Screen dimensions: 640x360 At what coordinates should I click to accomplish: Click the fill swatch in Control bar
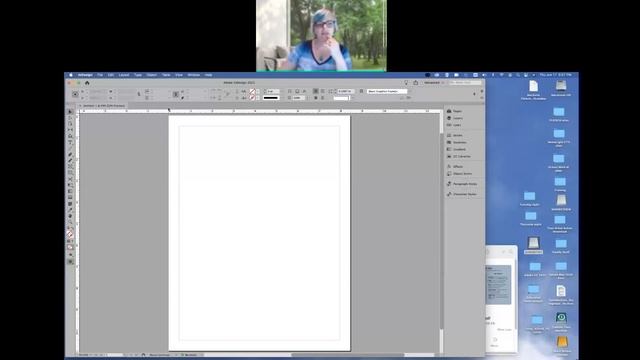(252, 91)
